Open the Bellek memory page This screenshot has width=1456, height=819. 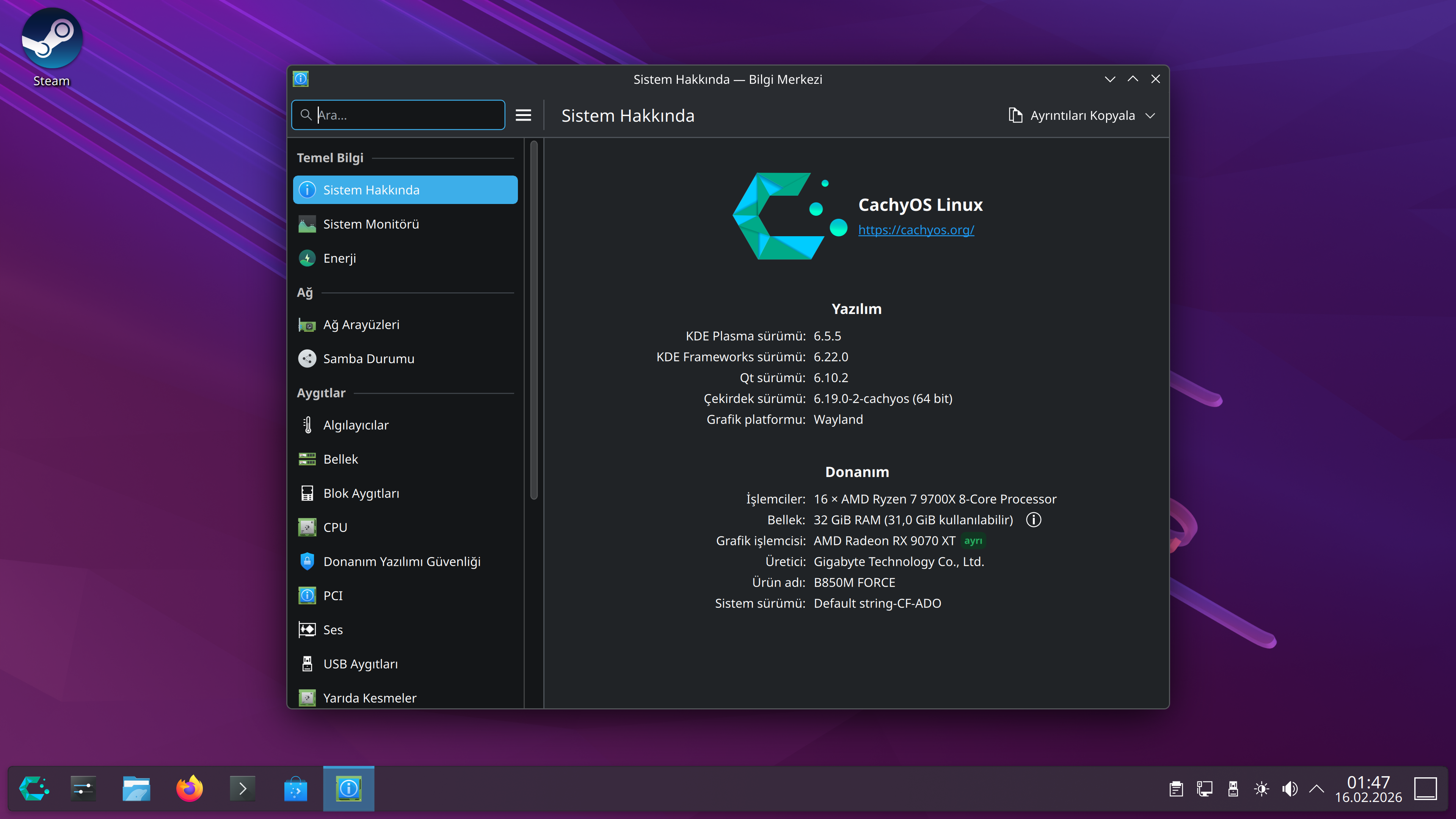[405, 459]
